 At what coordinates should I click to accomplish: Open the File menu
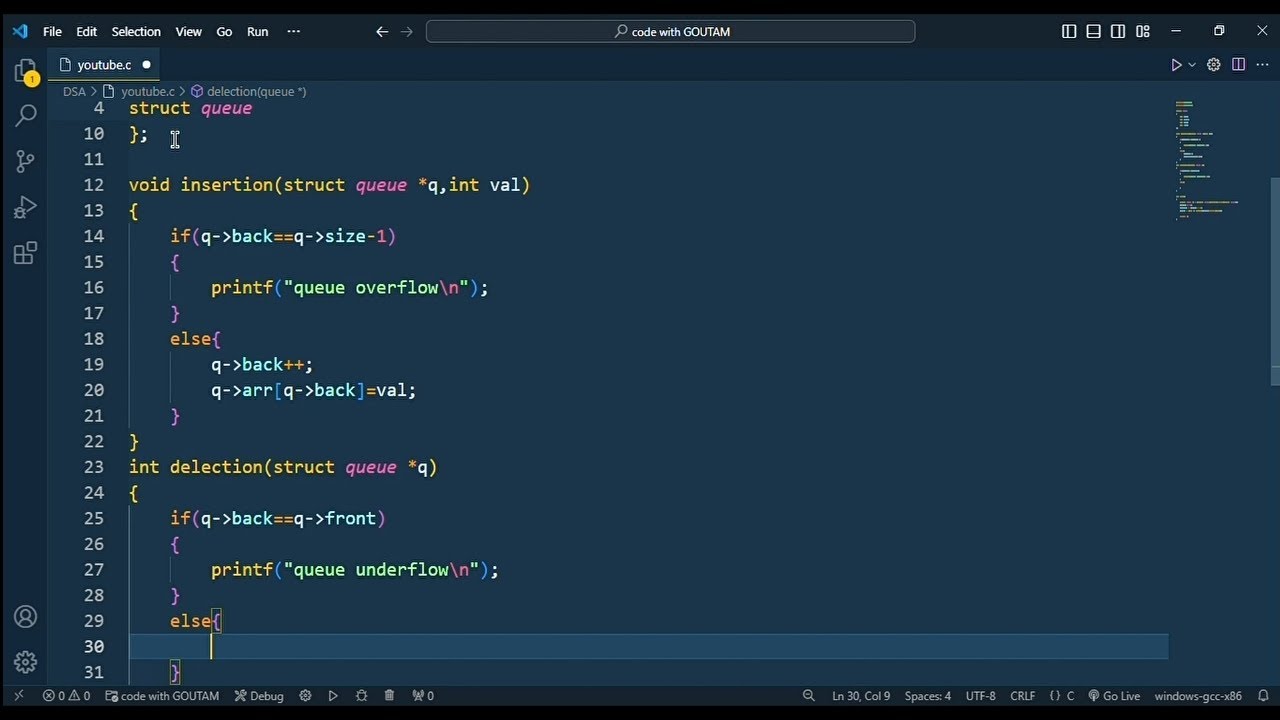tap(52, 32)
